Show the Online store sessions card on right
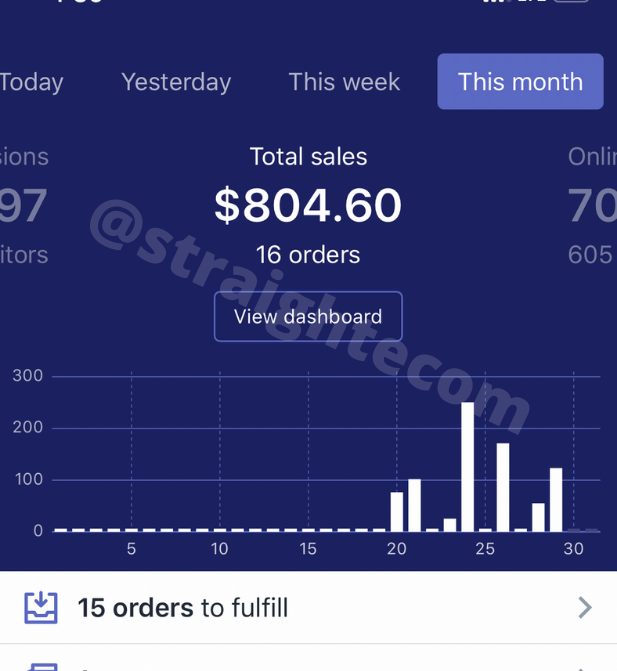 point(592,205)
